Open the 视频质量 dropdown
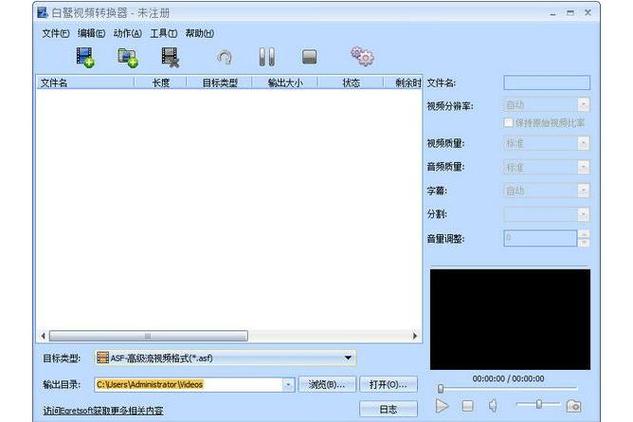The width and height of the screenshot is (633, 422). (x=583, y=143)
